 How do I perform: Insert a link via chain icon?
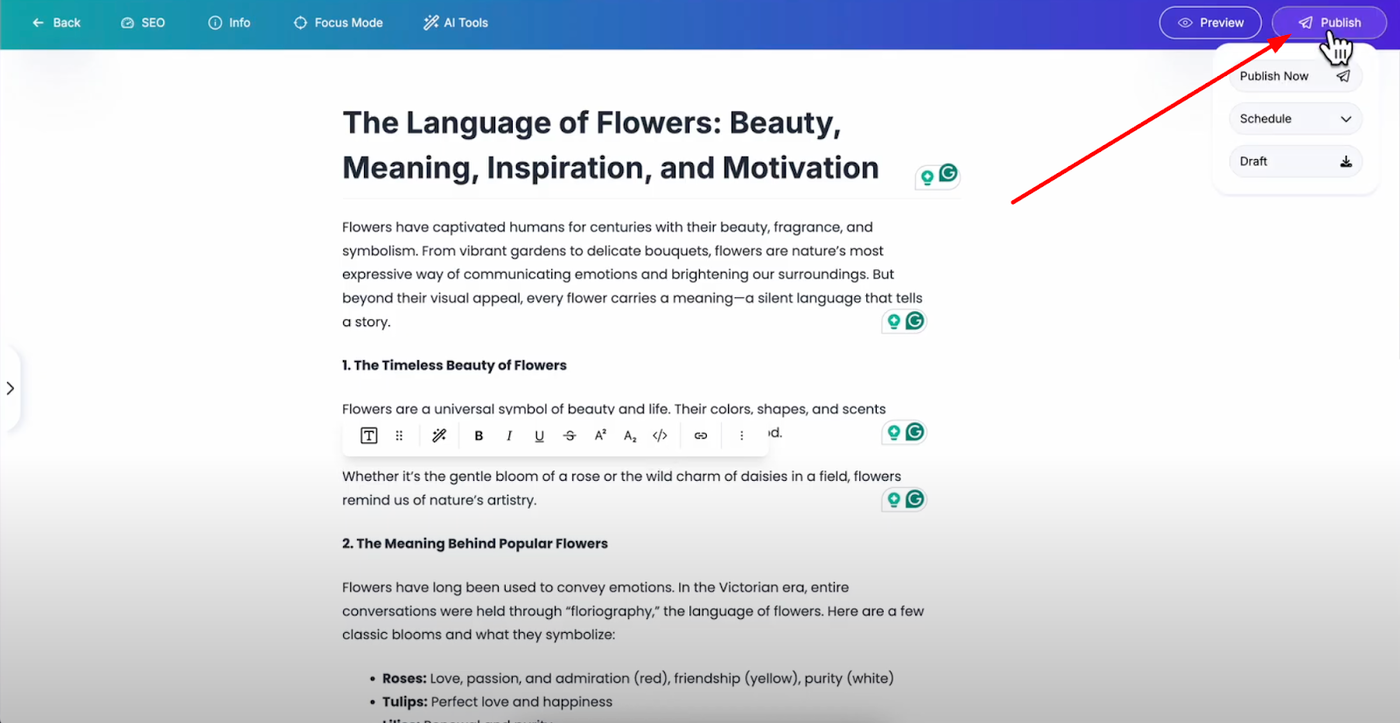[x=701, y=436]
